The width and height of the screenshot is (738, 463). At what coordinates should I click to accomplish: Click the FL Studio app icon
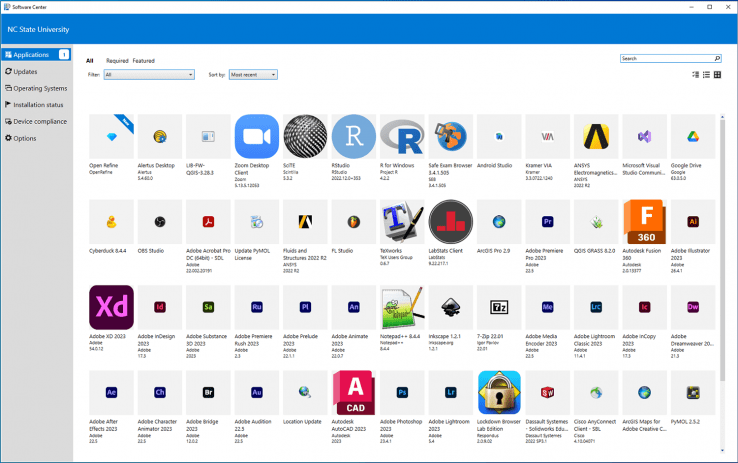pyautogui.click(x=353, y=222)
